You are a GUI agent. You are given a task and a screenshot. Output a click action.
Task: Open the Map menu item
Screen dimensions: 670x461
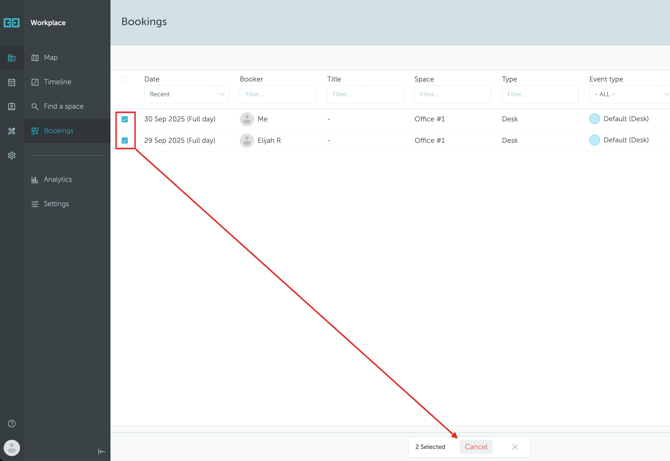[50, 58]
